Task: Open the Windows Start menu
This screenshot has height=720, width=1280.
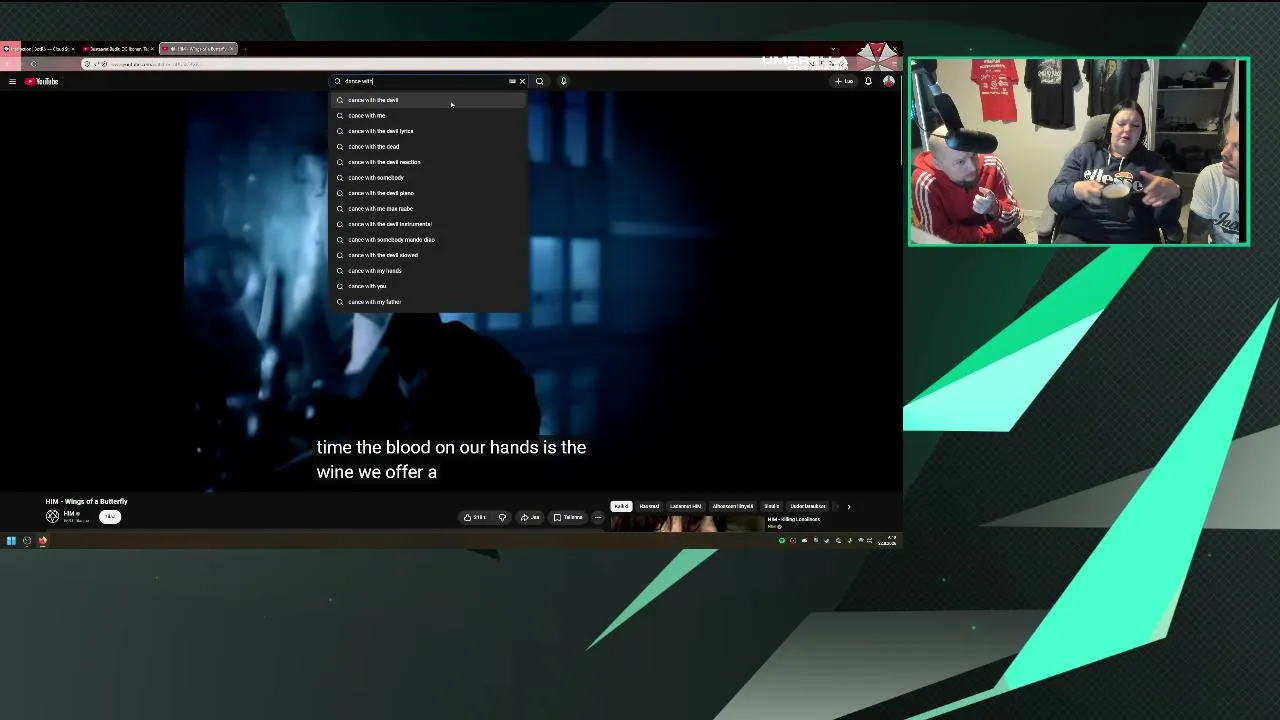Action: pyautogui.click(x=11, y=541)
